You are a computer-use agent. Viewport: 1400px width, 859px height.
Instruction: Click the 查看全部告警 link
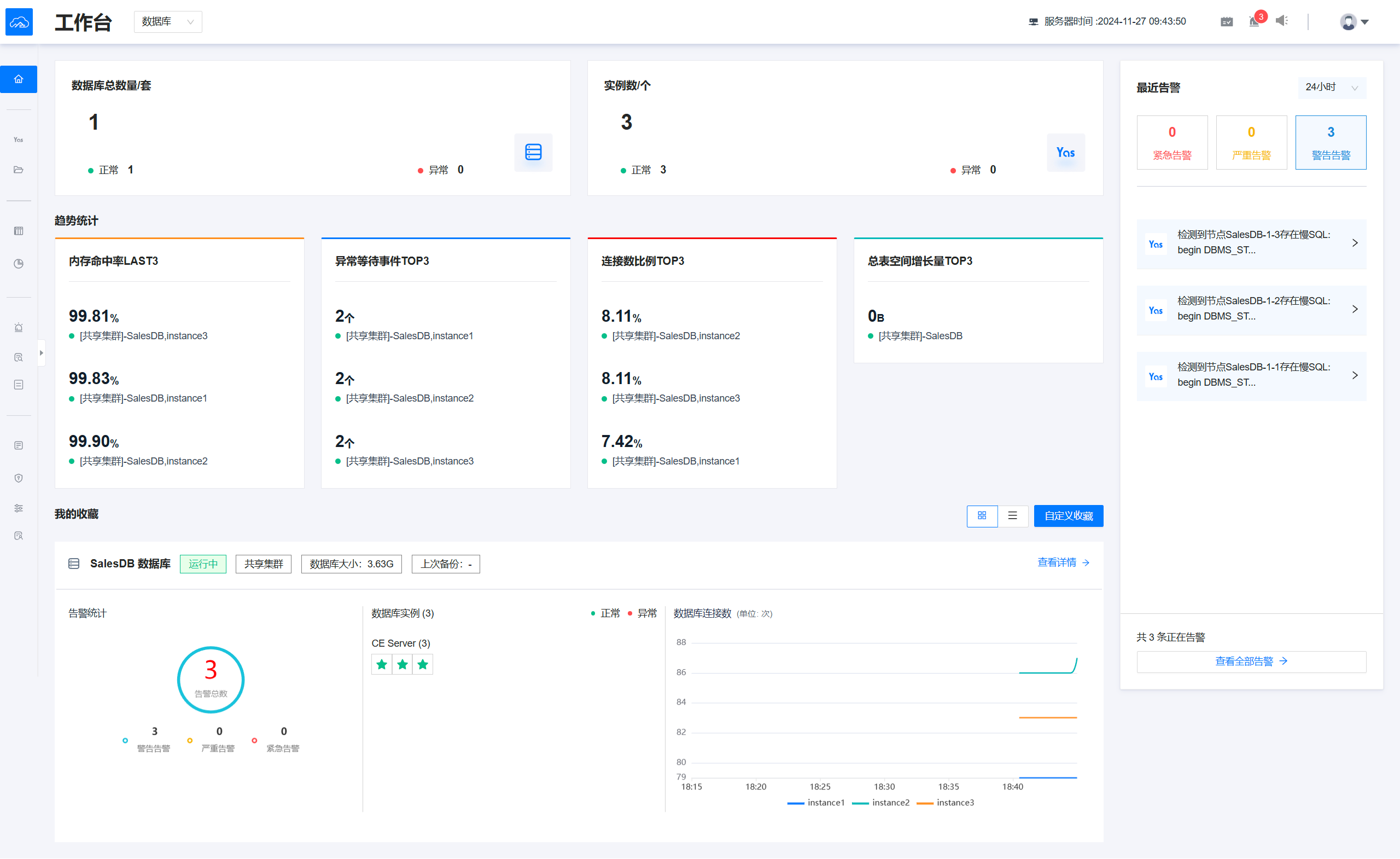[1251, 661]
